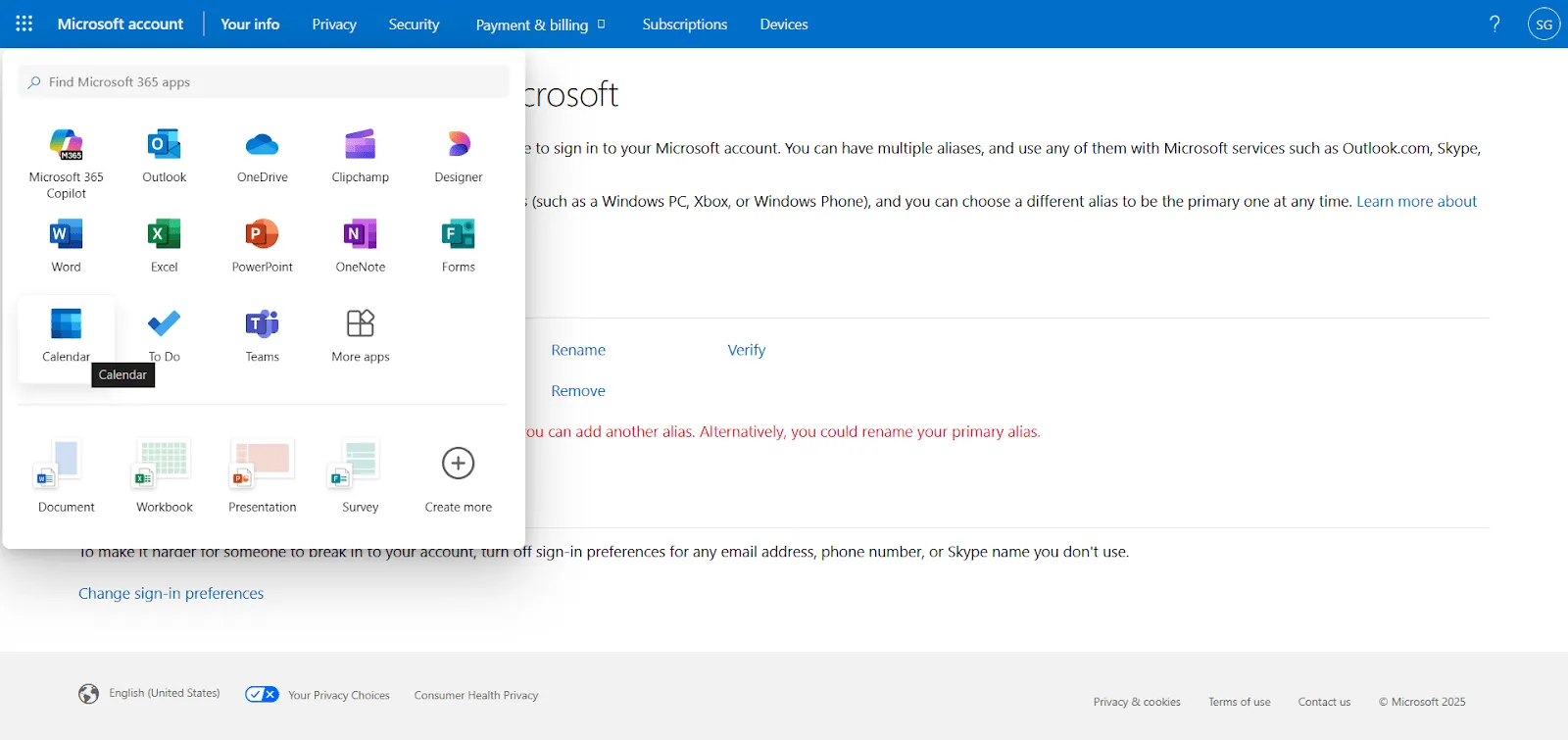
Task: Create a new PowerPoint Presentation
Action: coord(262,476)
